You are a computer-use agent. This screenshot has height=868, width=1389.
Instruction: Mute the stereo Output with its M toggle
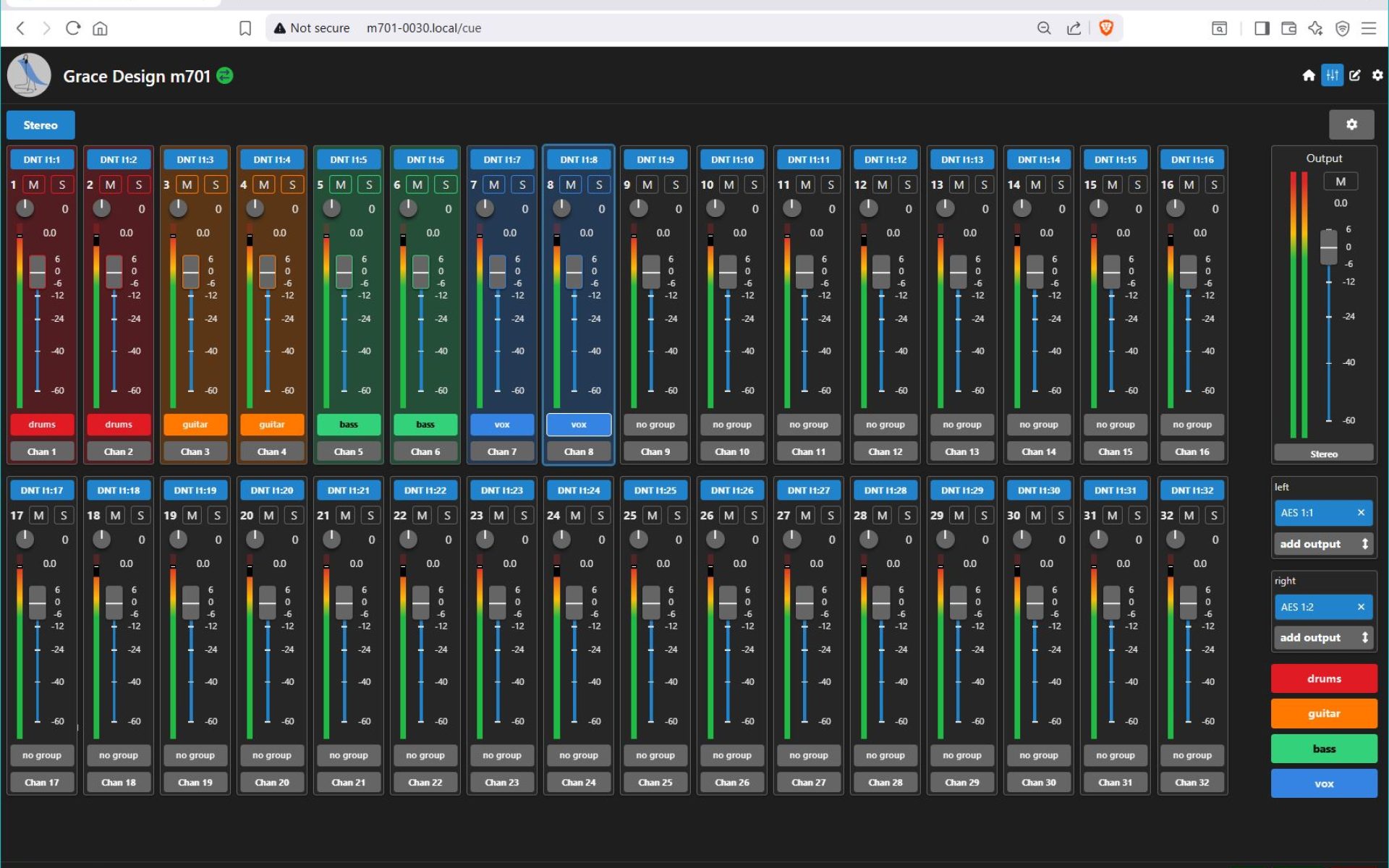[1341, 181]
